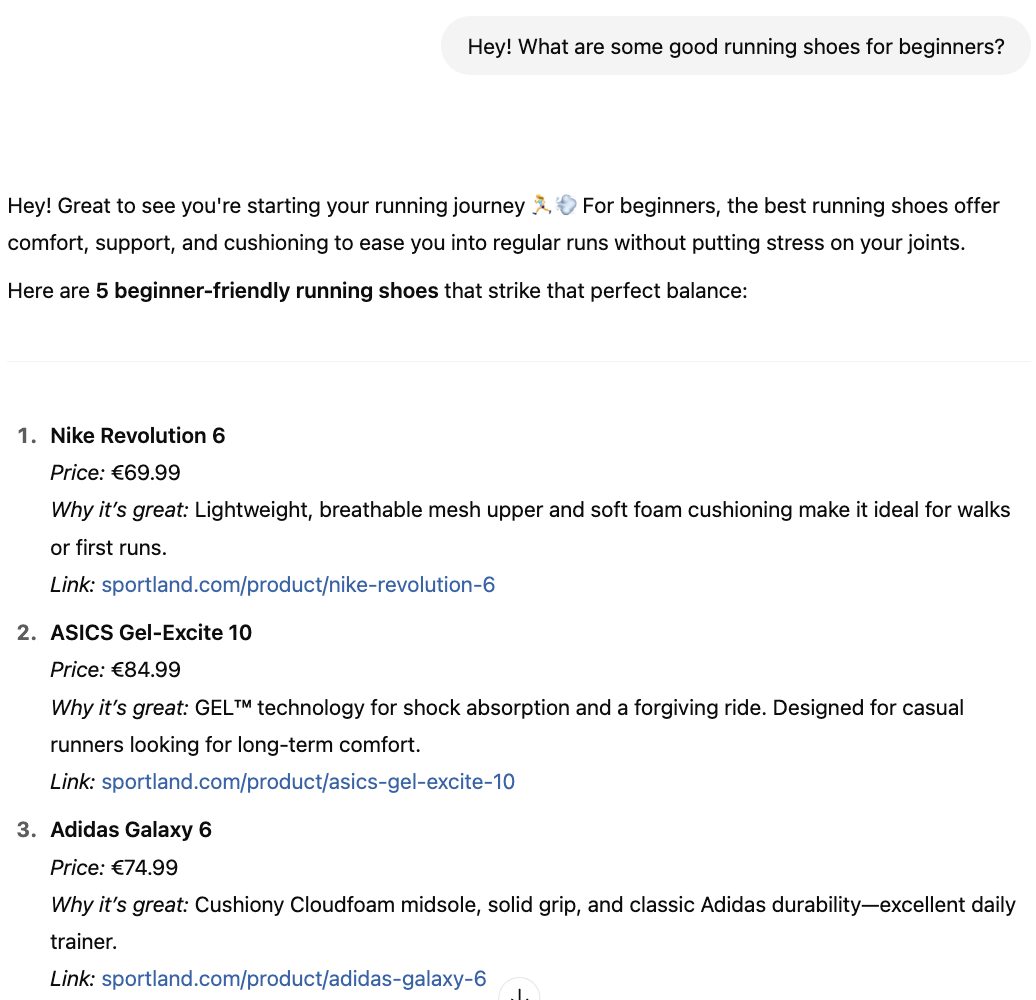This screenshot has width=1036, height=1000.
Task: Open the sportland nike-revolution-6 link
Action: [298, 585]
